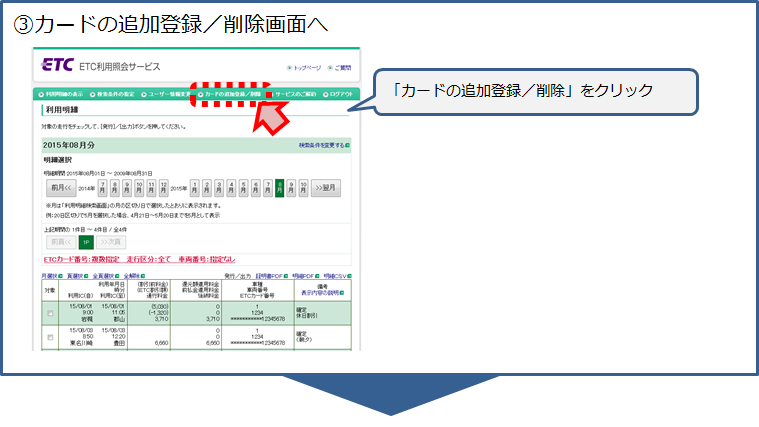The height and width of the screenshot is (427, 759).
Task: Click the 2015年08月分 heading text
Action: (x=69, y=145)
